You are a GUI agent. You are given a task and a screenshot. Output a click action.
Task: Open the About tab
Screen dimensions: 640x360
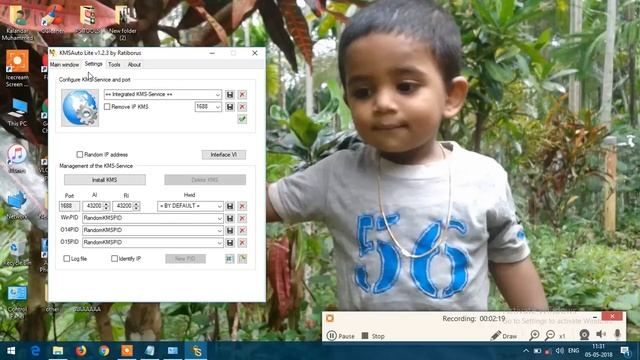(x=134, y=64)
